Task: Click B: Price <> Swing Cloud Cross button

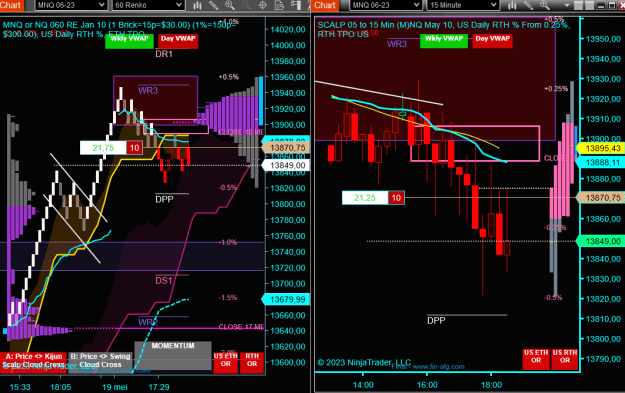Action: point(100,362)
